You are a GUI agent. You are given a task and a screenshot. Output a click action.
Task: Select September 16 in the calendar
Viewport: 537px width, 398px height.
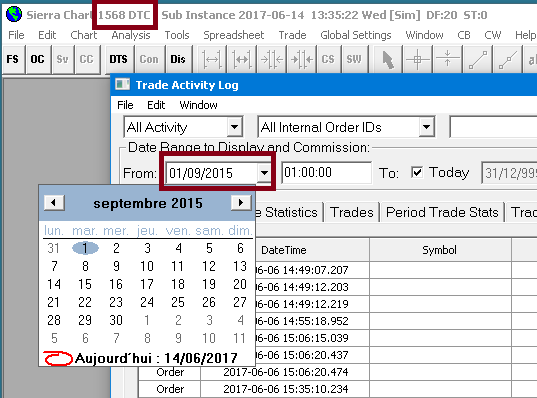pyautogui.click(x=116, y=284)
